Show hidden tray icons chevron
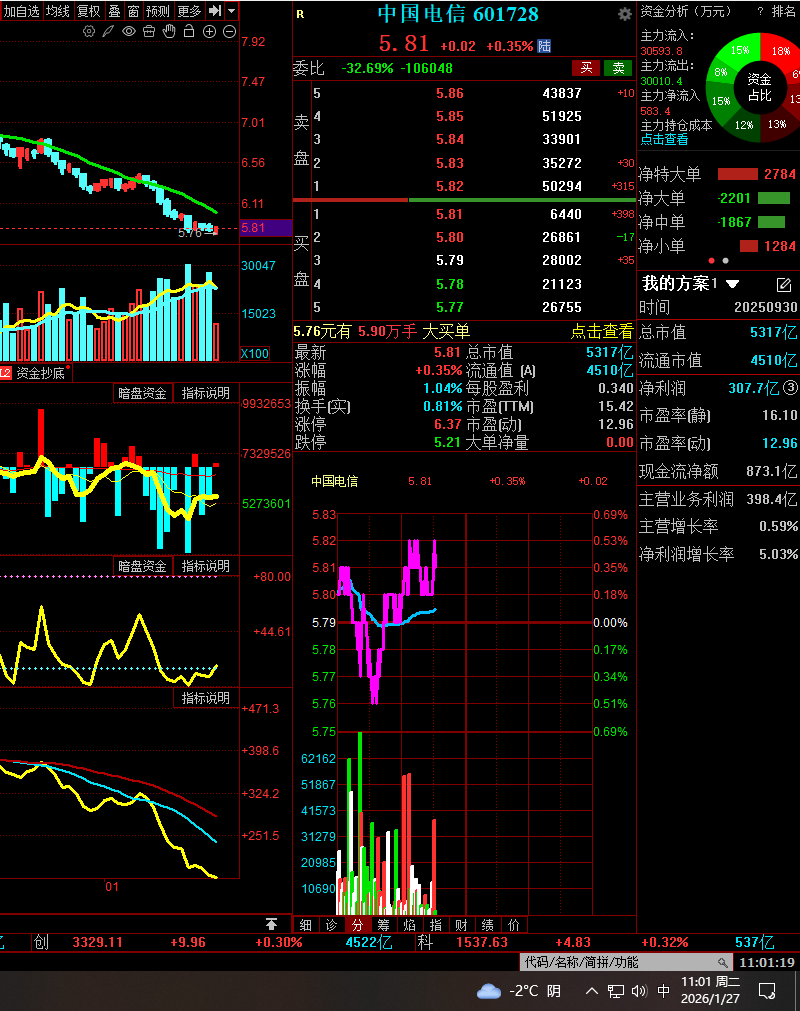This screenshot has height=1011, width=800. (x=592, y=991)
